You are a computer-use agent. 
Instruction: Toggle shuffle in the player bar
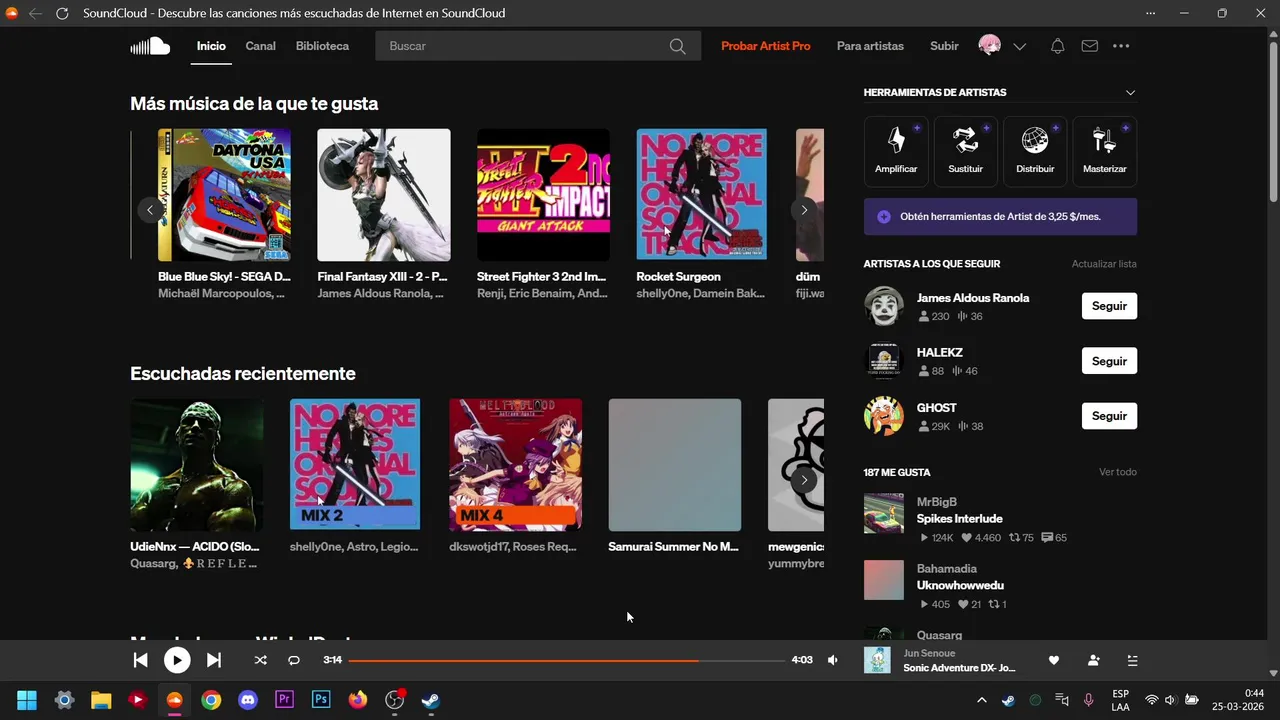[x=261, y=660]
